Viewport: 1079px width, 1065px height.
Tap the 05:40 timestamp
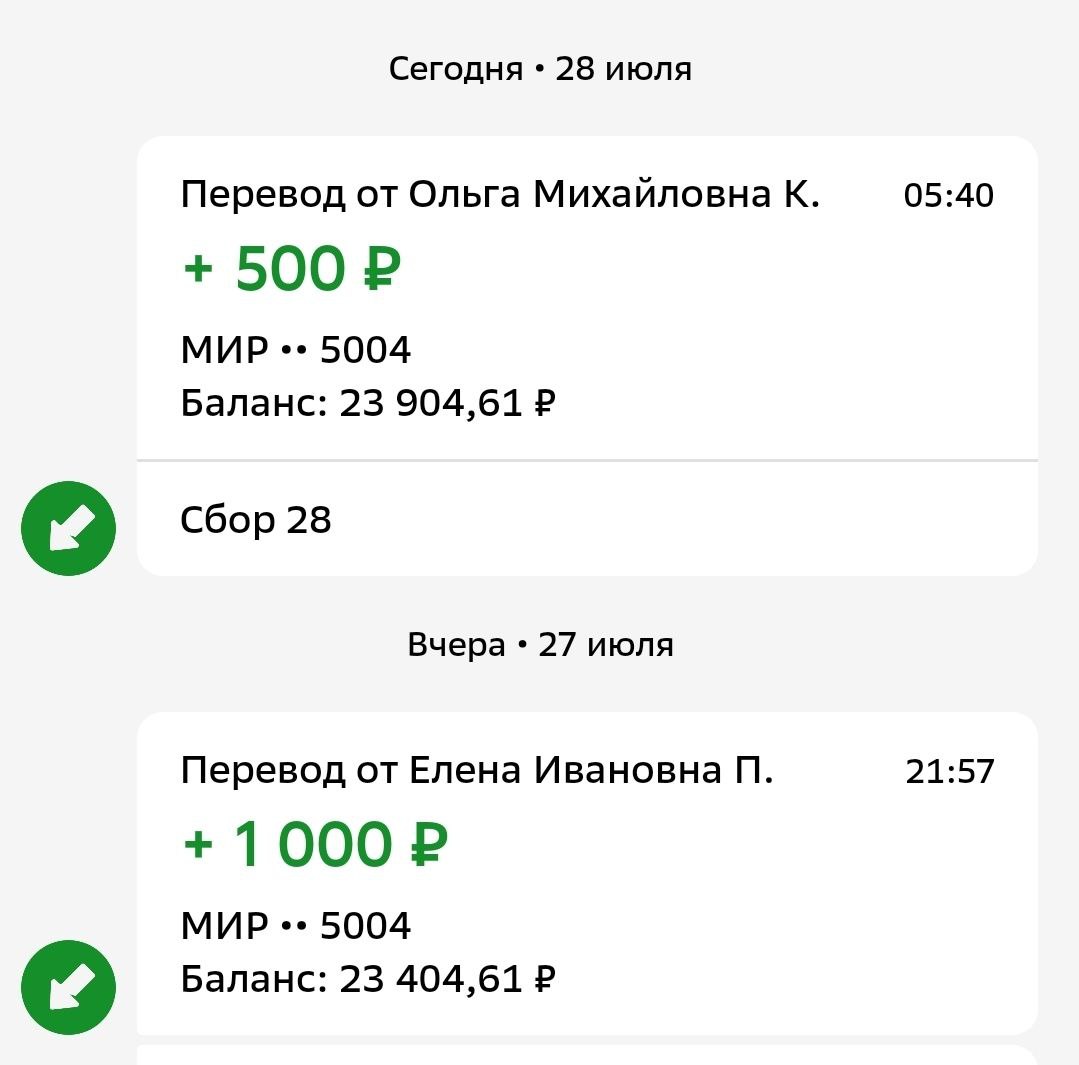pos(948,195)
